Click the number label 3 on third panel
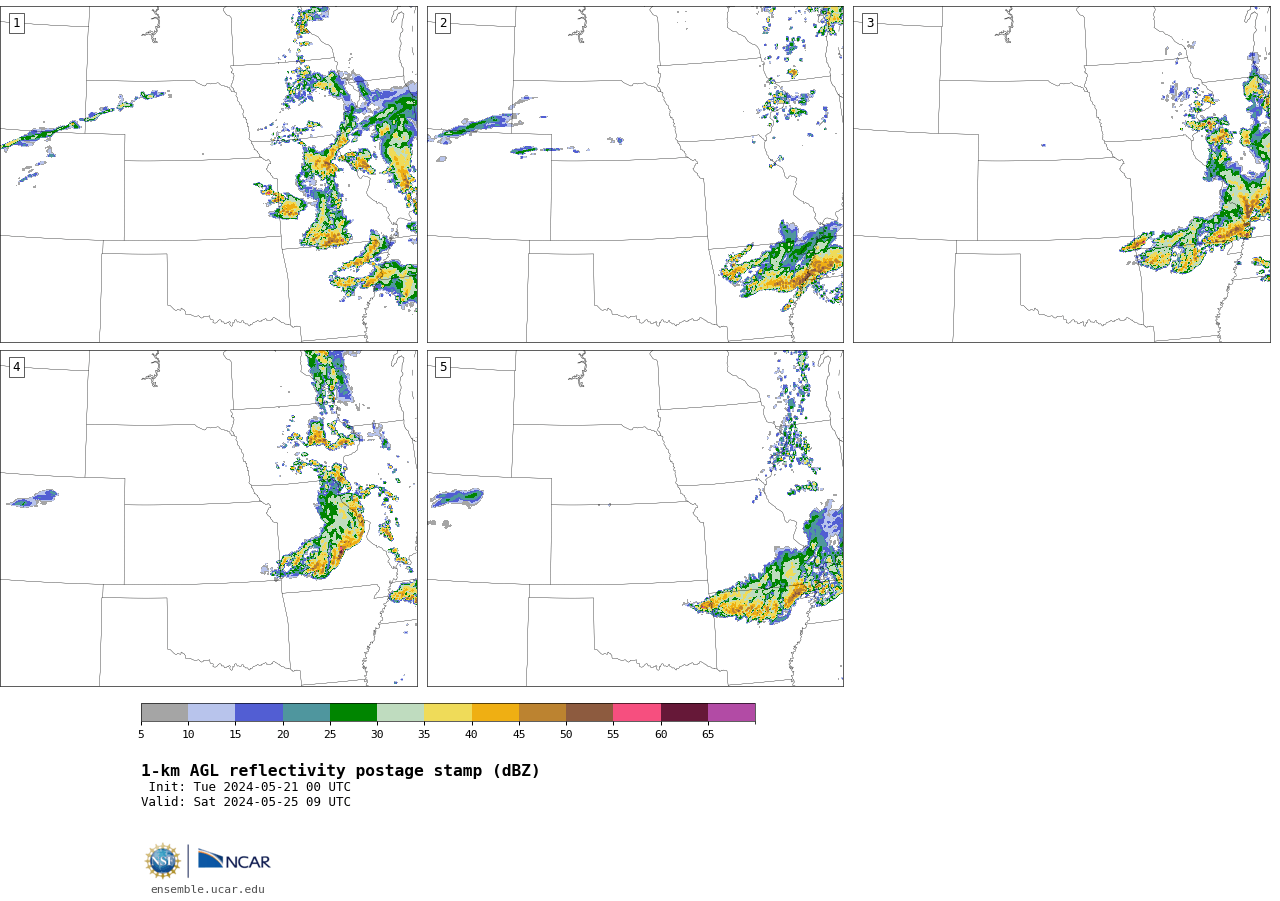The width and height of the screenshot is (1280, 901). tap(869, 23)
